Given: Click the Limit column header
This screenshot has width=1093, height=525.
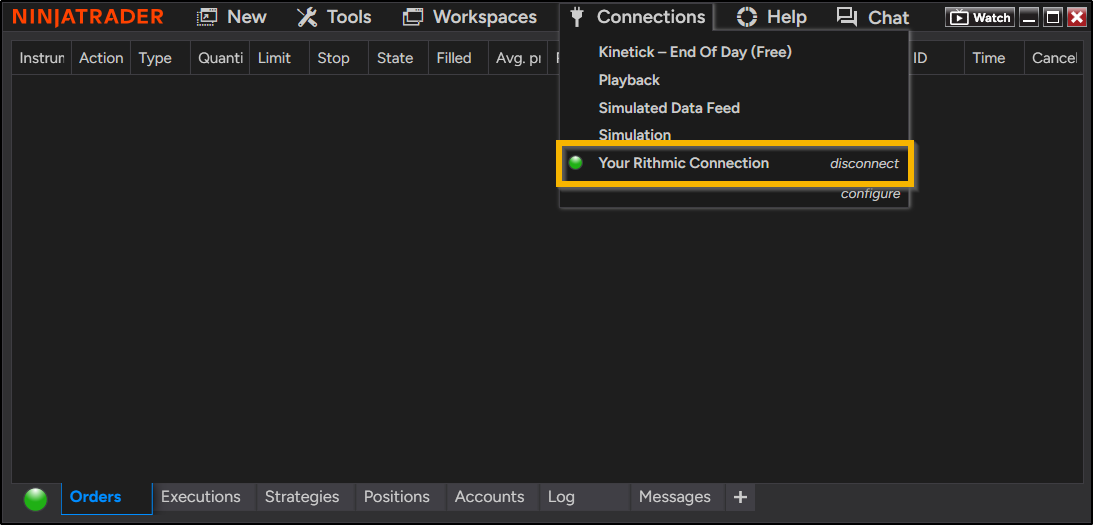Looking at the screenshot, I should (x=280, y=58).
